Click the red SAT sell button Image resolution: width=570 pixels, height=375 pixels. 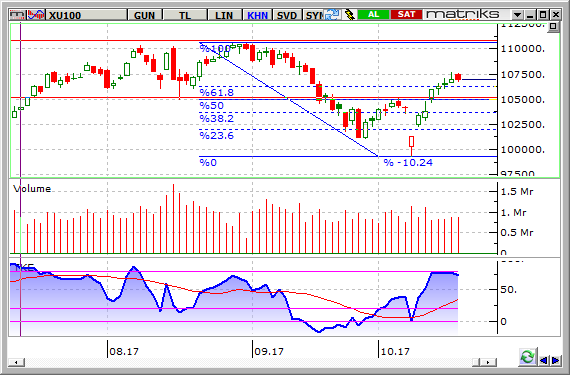click(x=406, y=15)
